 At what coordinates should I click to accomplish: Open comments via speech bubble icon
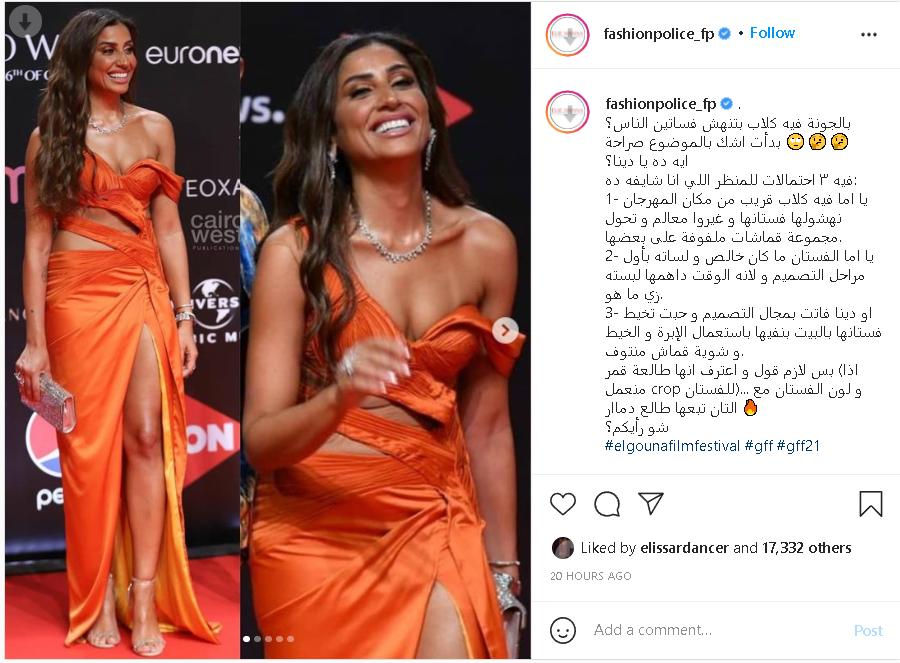[607, 504]
